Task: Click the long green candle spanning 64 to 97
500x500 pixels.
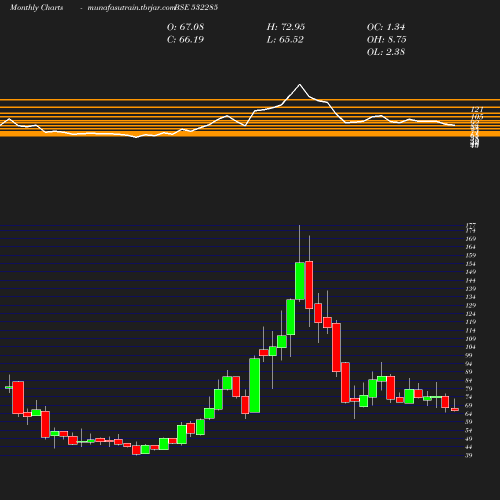Action: click(x=255, y=386)
